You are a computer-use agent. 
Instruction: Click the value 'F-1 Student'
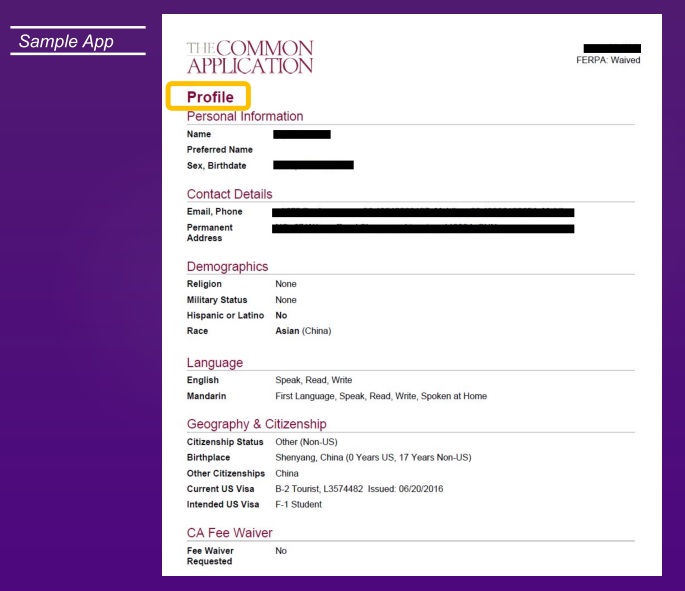point(298,504)
